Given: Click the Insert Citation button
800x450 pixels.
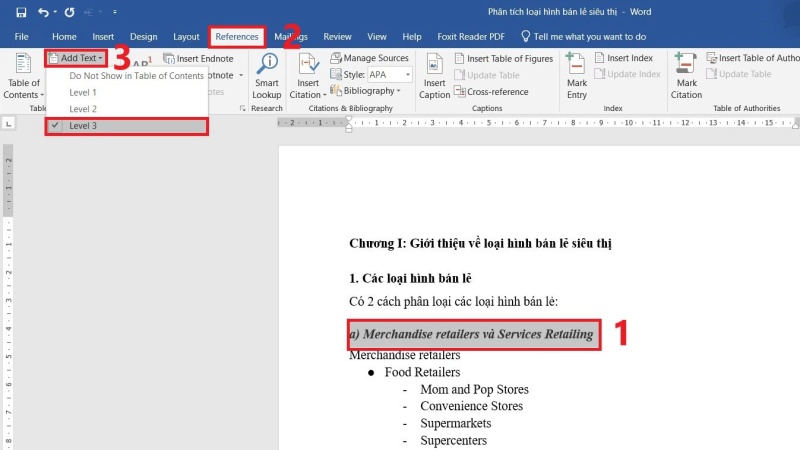Looking at the screenshot, I should click(x=308, y=76).
